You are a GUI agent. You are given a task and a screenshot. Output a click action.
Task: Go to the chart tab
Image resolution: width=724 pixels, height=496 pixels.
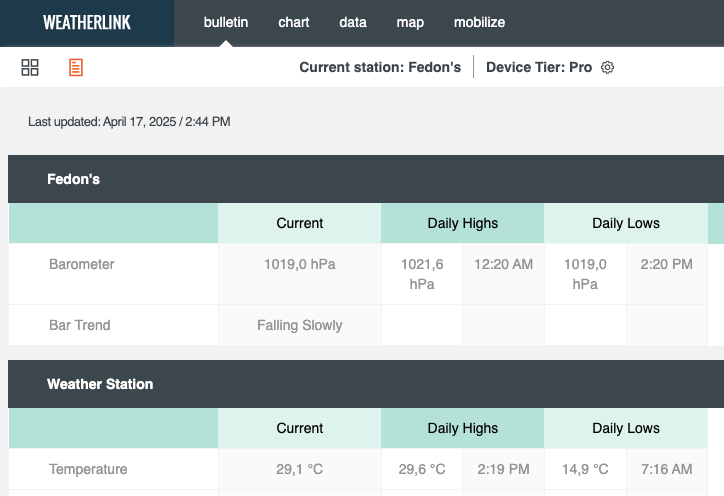point(294,22)
